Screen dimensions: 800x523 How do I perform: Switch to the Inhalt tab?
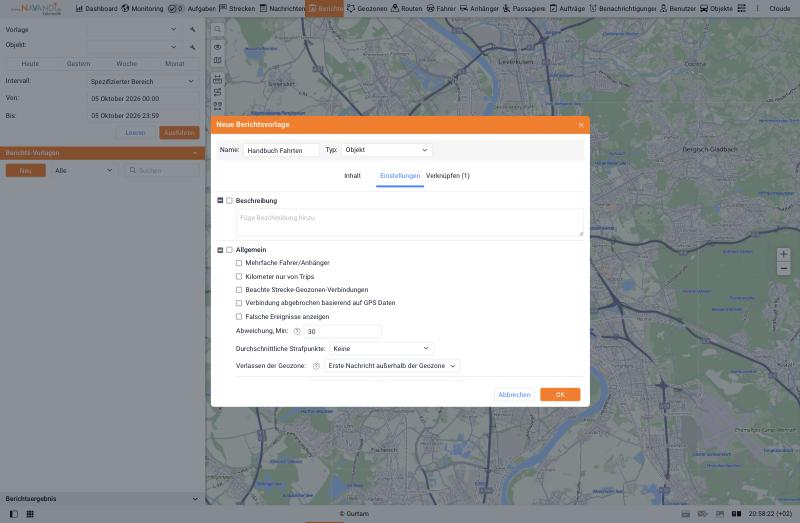point(353,176)
